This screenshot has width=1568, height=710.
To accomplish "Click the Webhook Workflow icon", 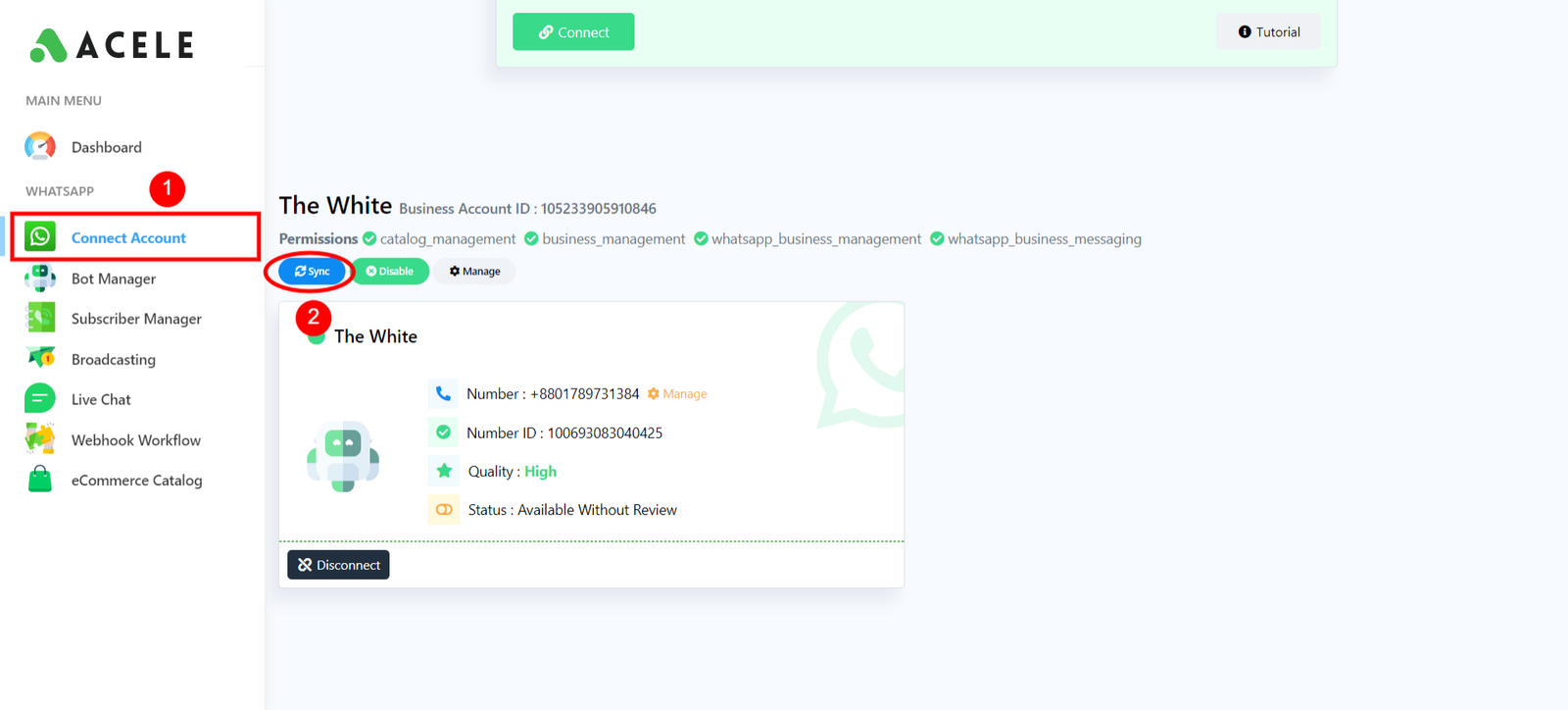I will tap(40, 439).
